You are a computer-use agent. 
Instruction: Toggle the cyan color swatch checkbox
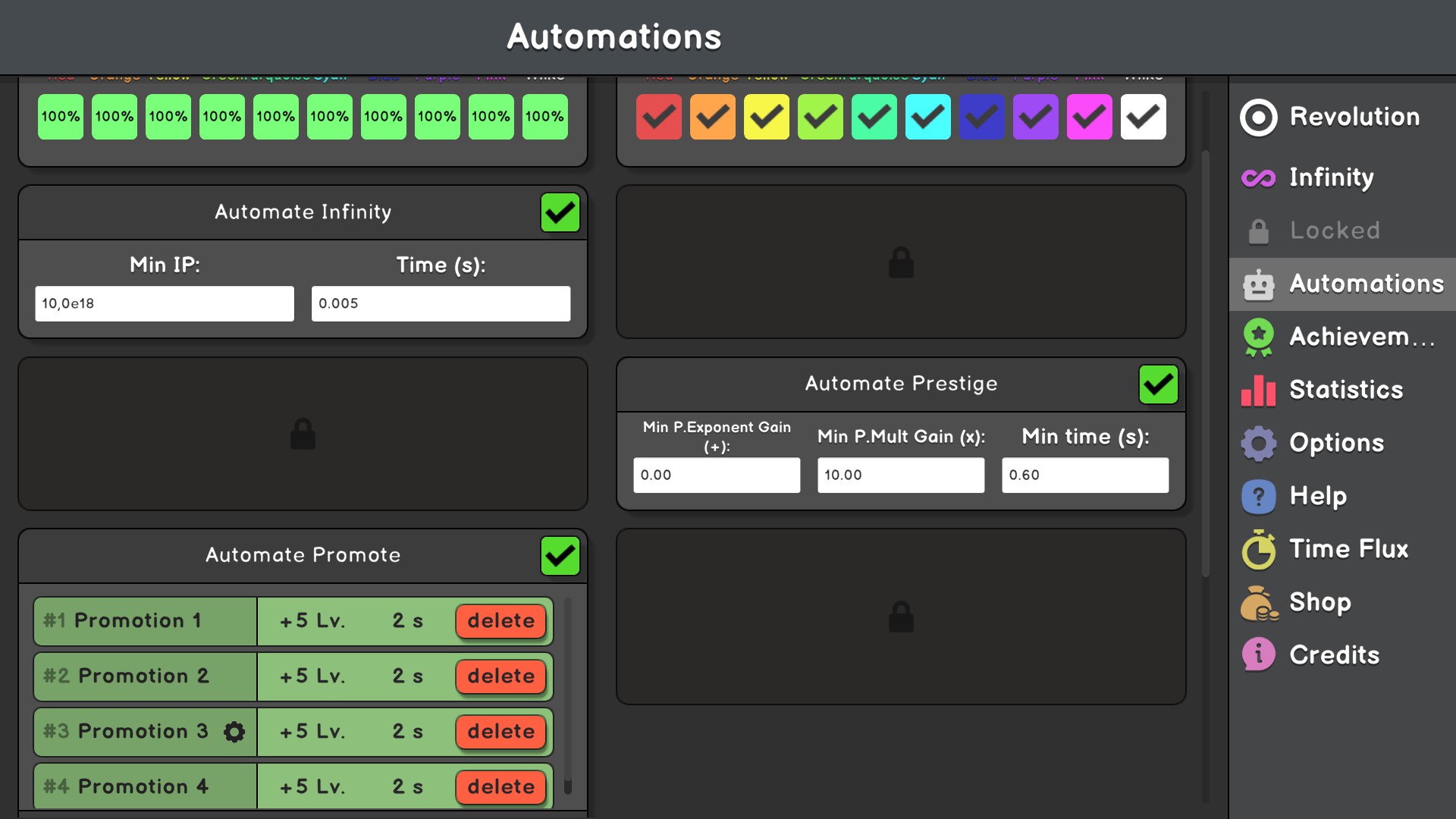click(x=927, y=117)
